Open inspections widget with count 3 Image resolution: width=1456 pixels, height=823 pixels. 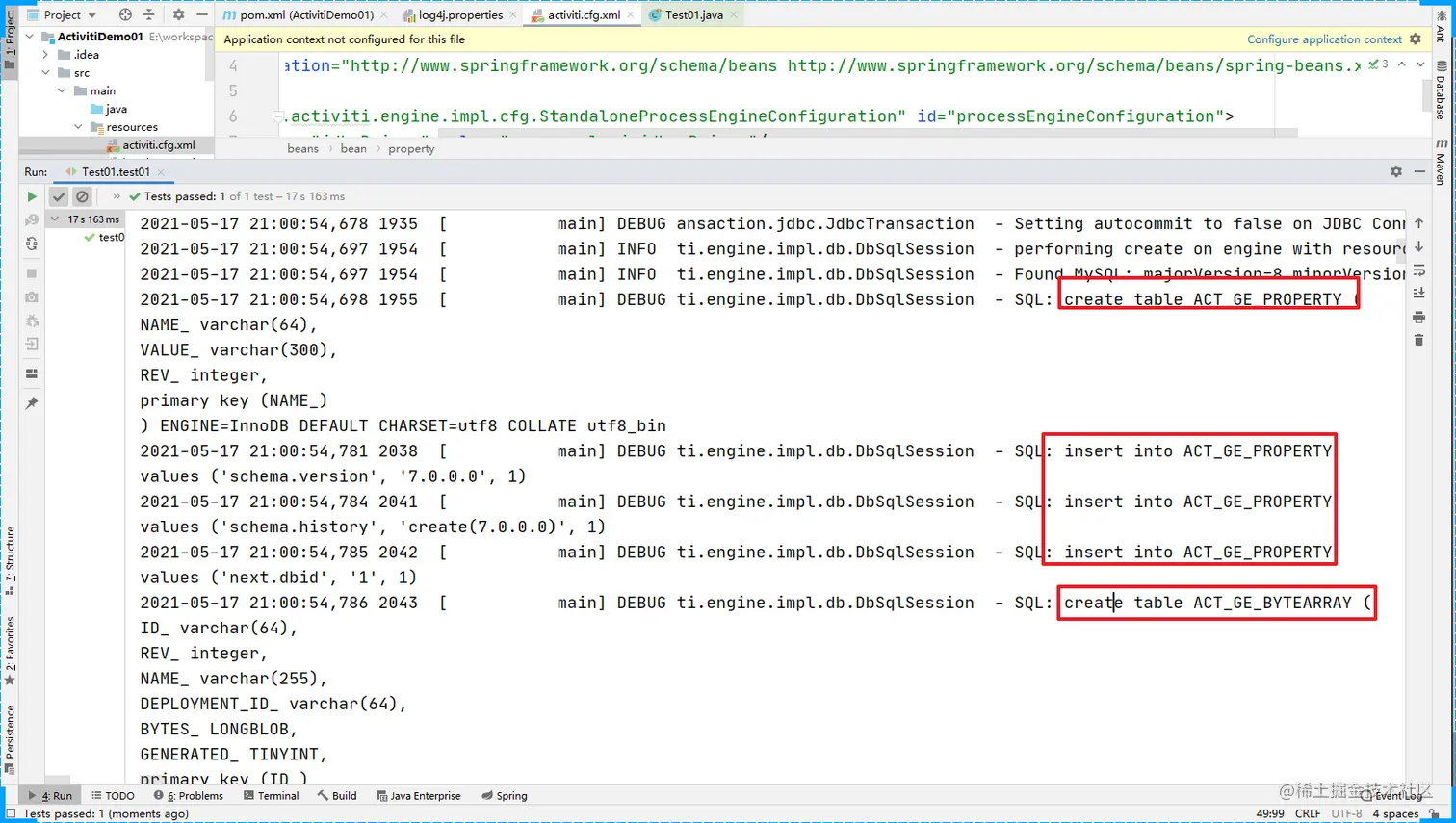click(x=1379, y=64)
